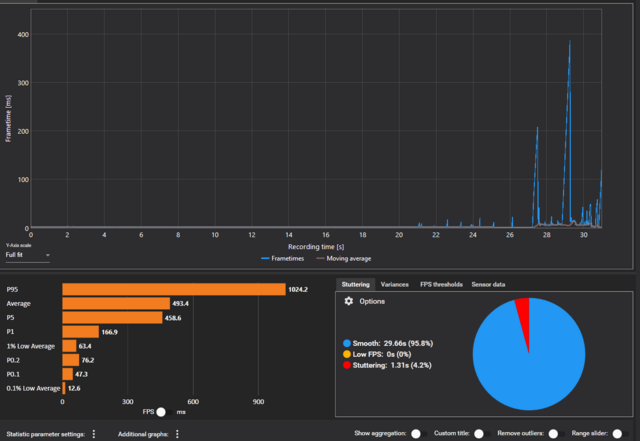Open Statistic parameter settings three-dot menu

(x=94, y=434)
